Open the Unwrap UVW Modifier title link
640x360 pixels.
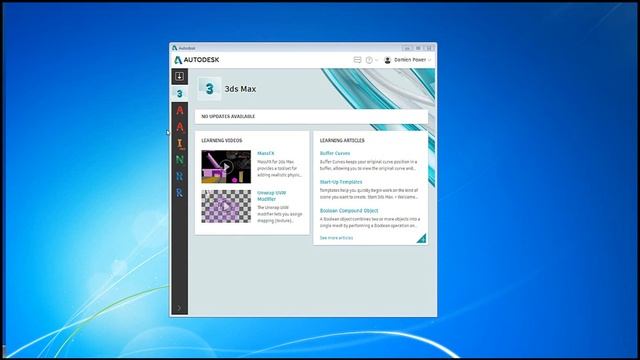[x=271, y=196]
